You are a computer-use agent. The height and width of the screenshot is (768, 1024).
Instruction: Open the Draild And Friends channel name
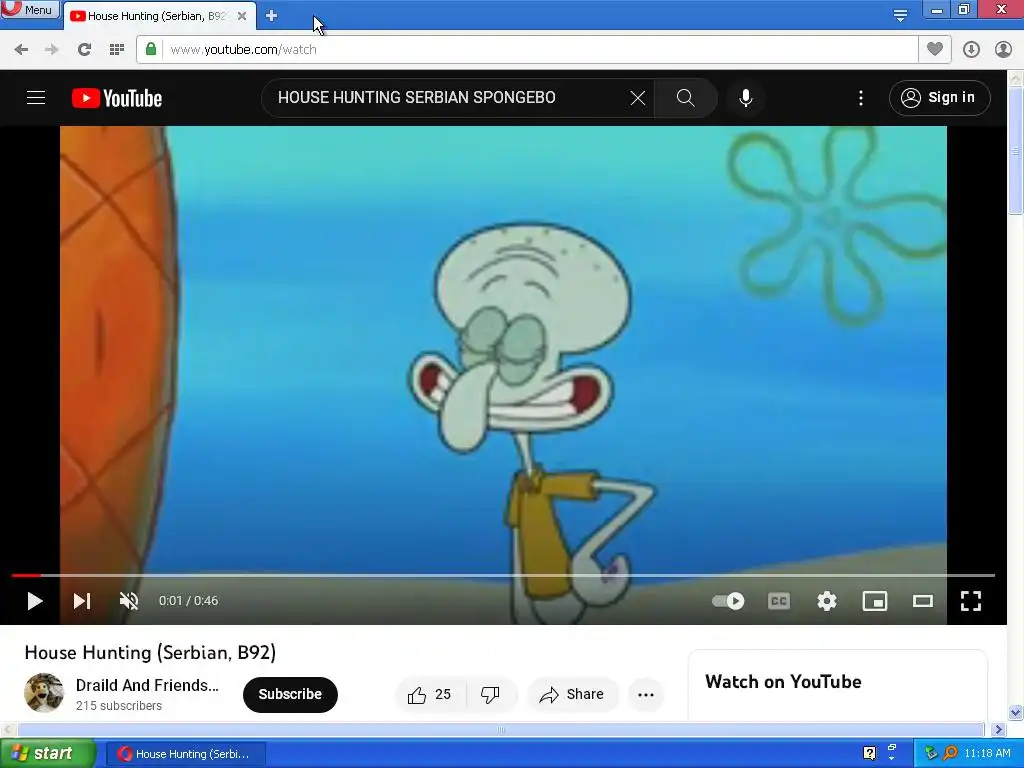pos(147,685)
